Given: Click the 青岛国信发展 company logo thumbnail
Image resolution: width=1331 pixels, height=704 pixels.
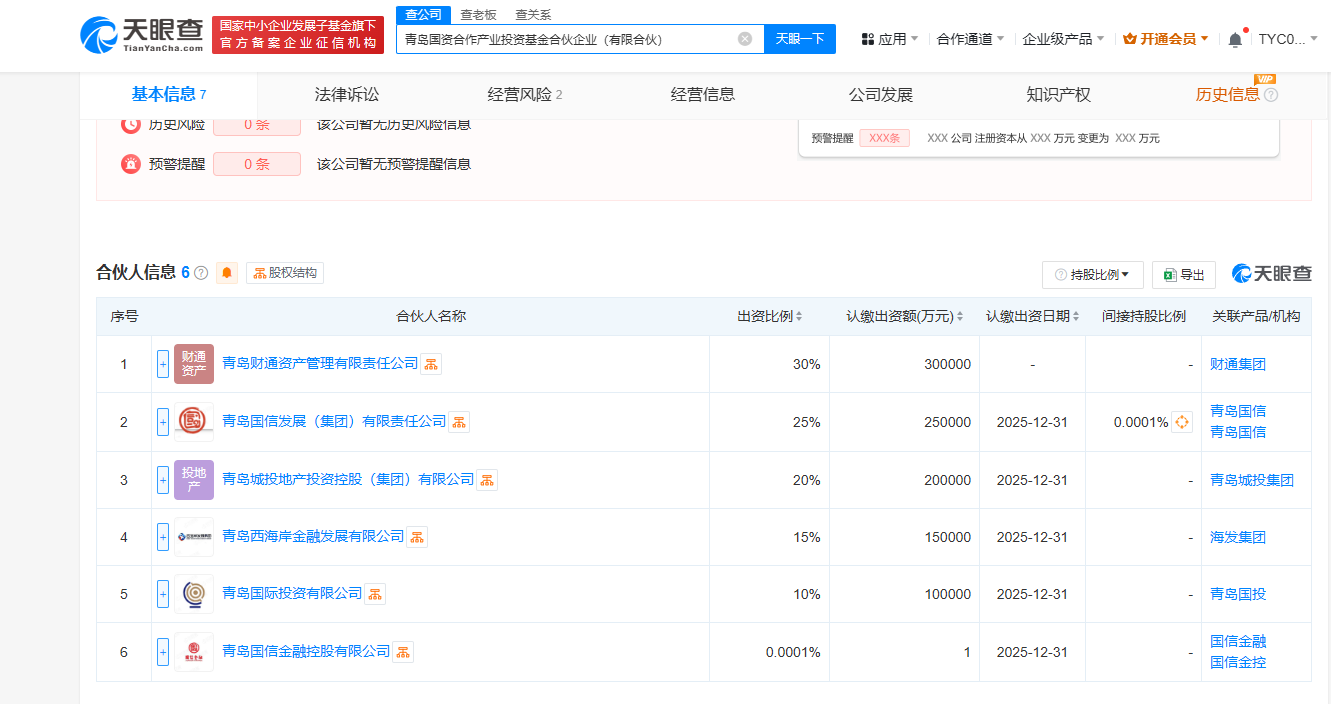Looking at the screenshot, I should (x=193, y=422).
